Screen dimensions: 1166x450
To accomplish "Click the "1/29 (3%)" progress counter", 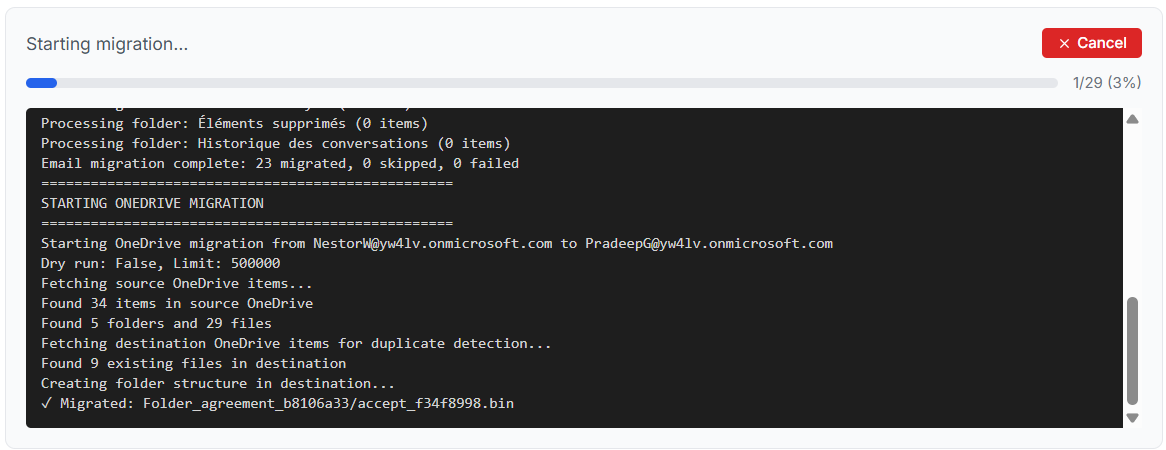I will click(x=1106, y=83).
